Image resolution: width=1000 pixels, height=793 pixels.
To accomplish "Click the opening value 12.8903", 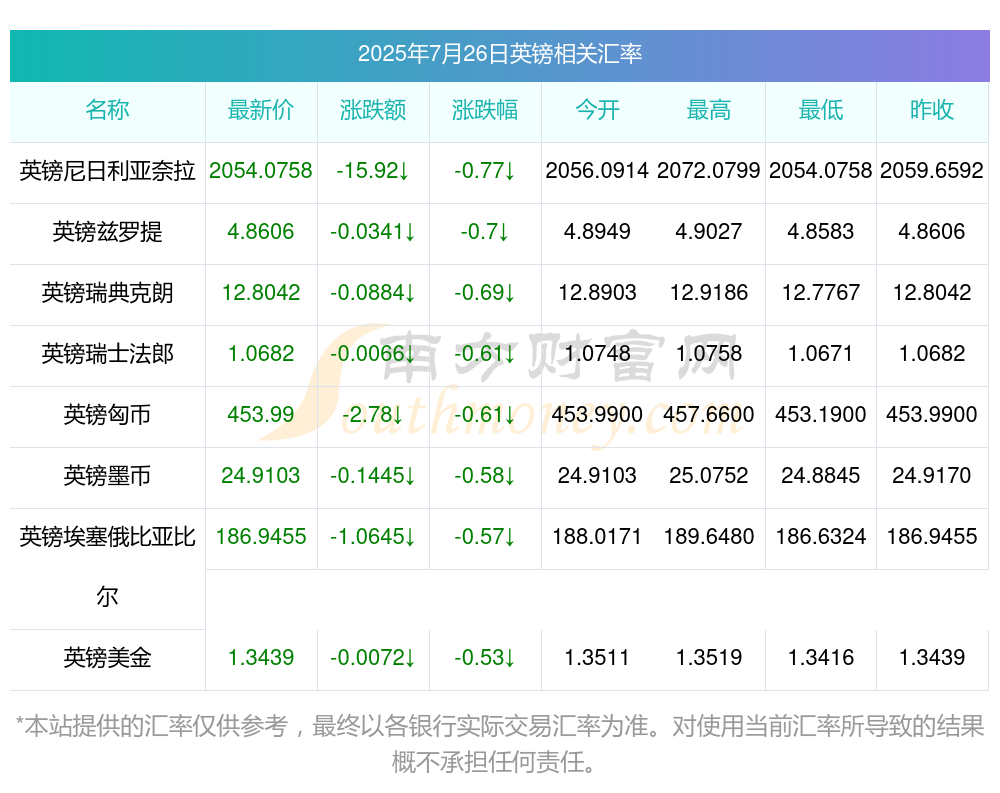I will (x=597, y=293).
